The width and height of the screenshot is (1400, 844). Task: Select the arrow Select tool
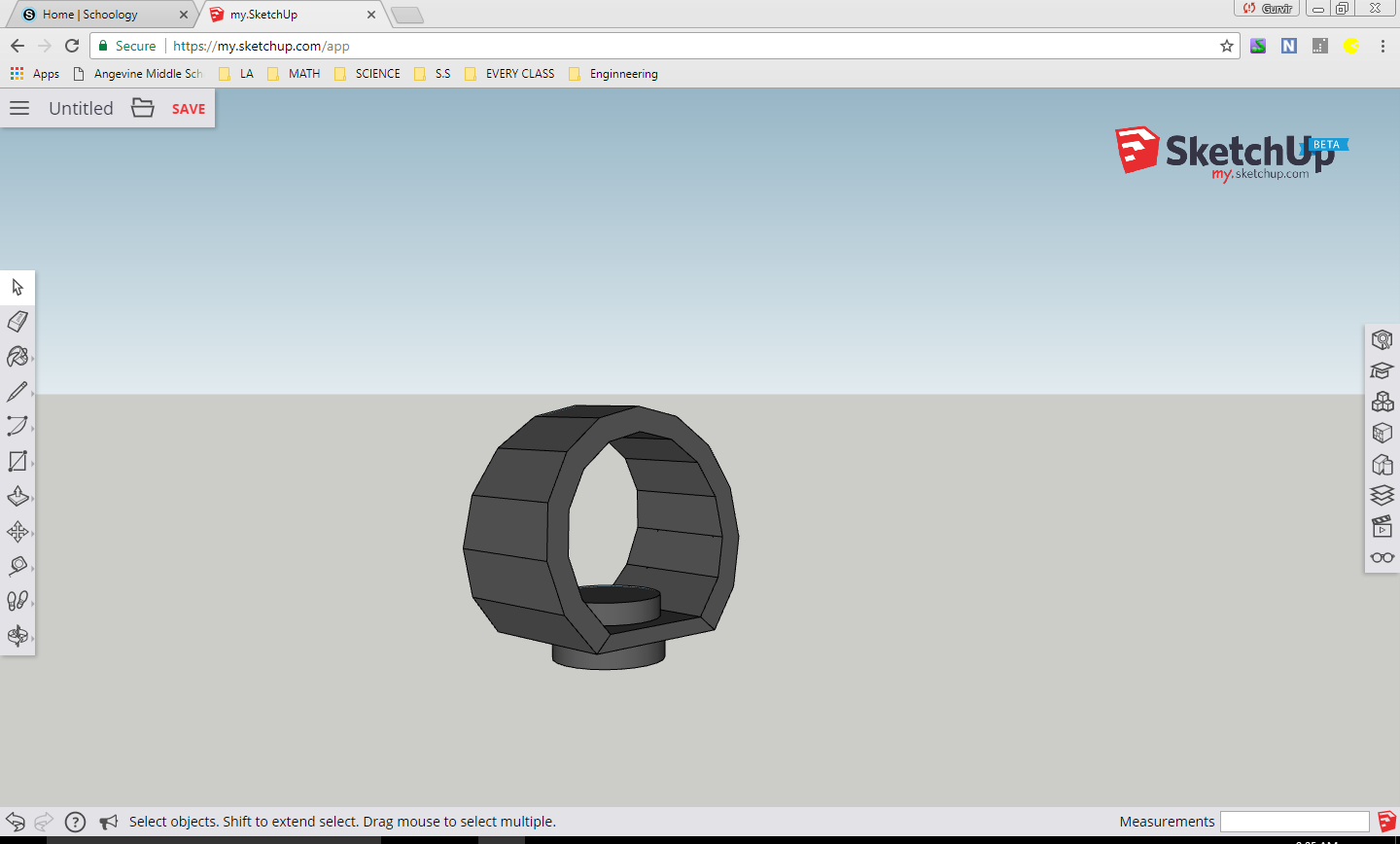click(x=17, y=287)
